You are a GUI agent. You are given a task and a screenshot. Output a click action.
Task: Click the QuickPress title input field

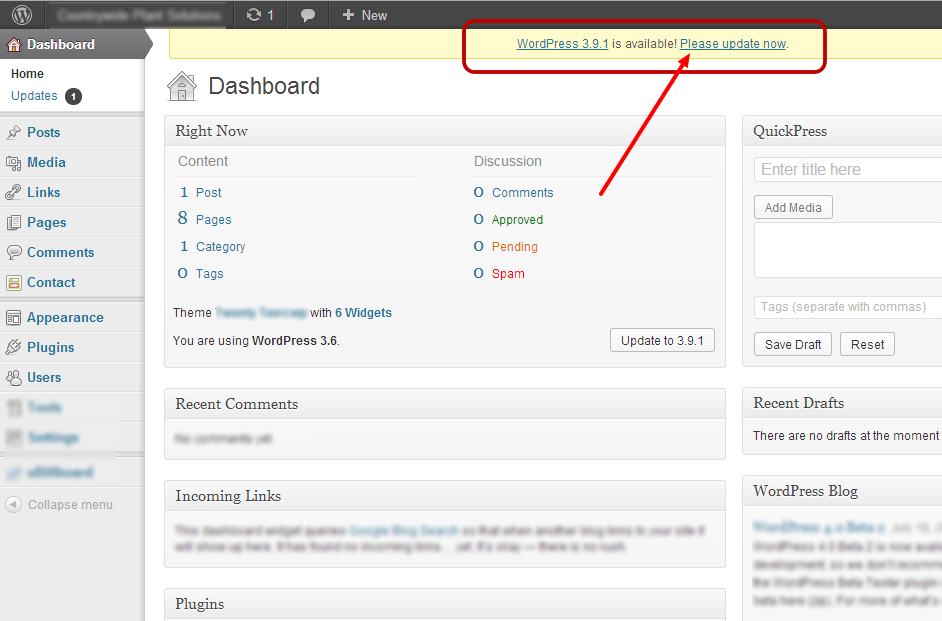point(848,169)
